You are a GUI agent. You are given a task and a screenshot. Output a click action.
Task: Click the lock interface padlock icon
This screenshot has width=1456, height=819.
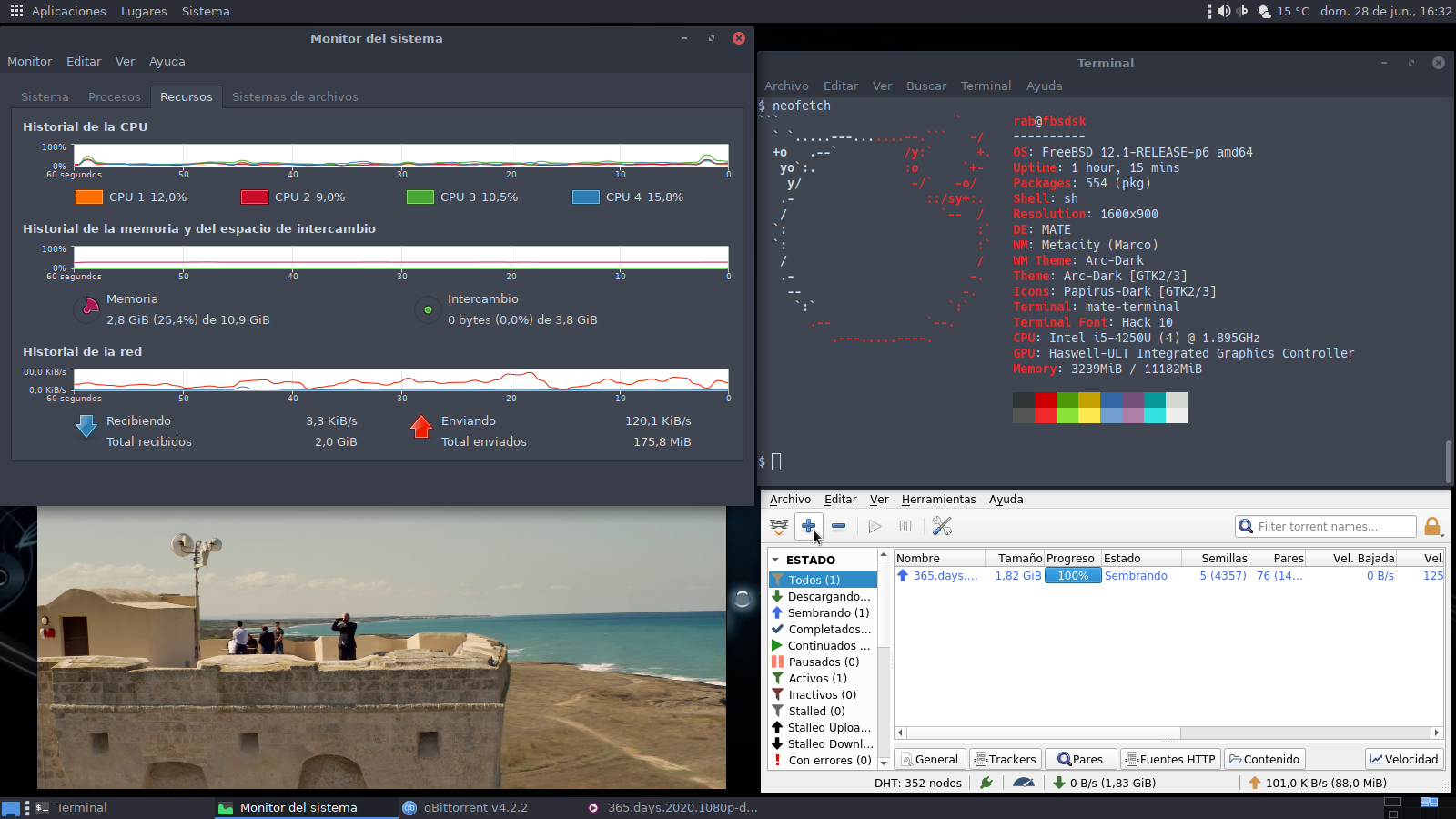point(1432,526)
